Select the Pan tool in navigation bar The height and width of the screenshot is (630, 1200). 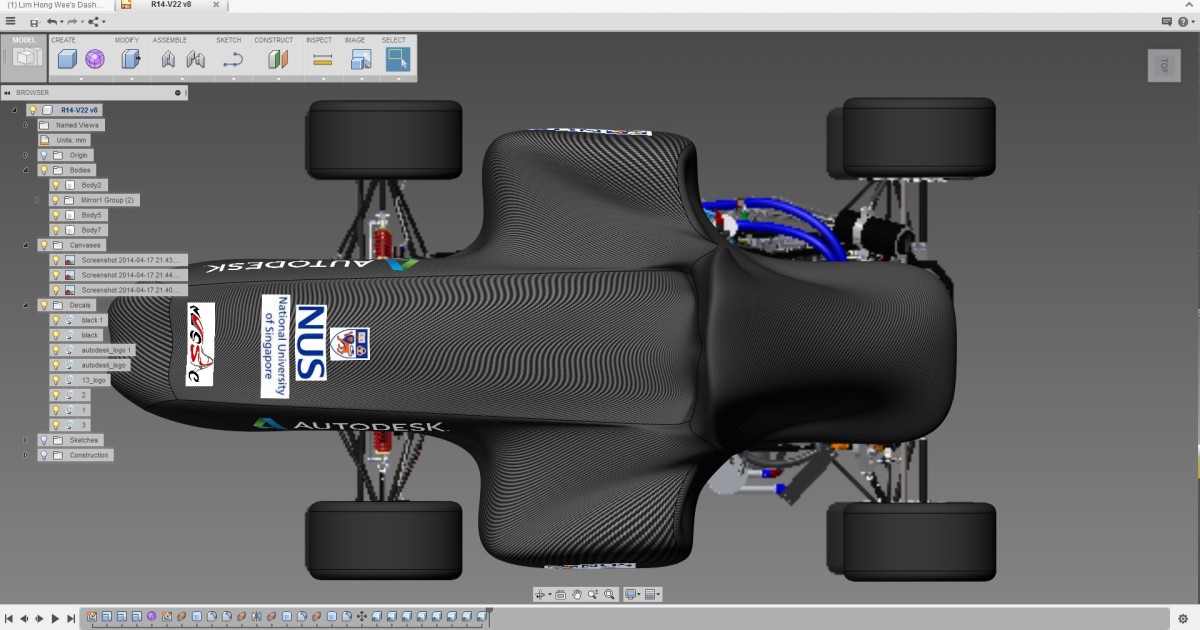point(577,594)
